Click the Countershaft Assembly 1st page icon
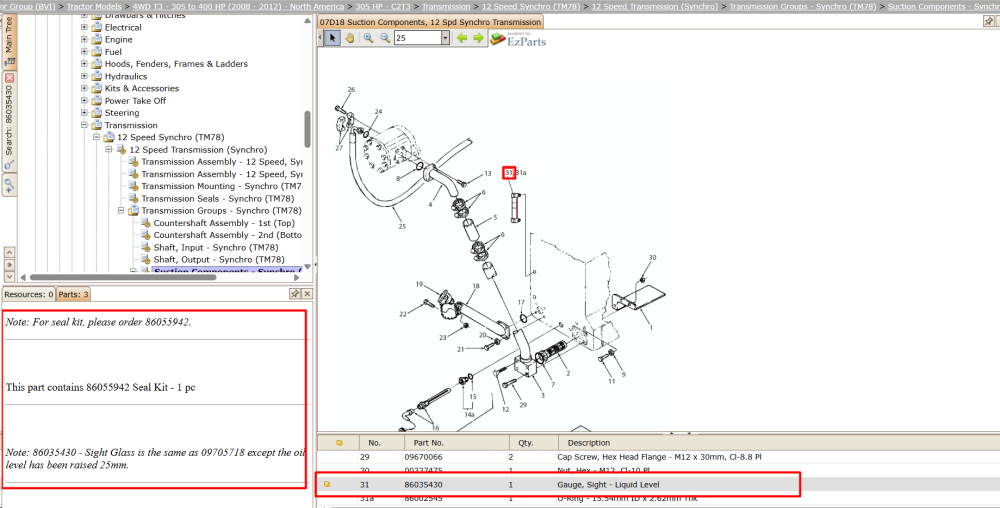Image resolution: width=1000 pixels, height=508 pixels. (x=145, y=223)
